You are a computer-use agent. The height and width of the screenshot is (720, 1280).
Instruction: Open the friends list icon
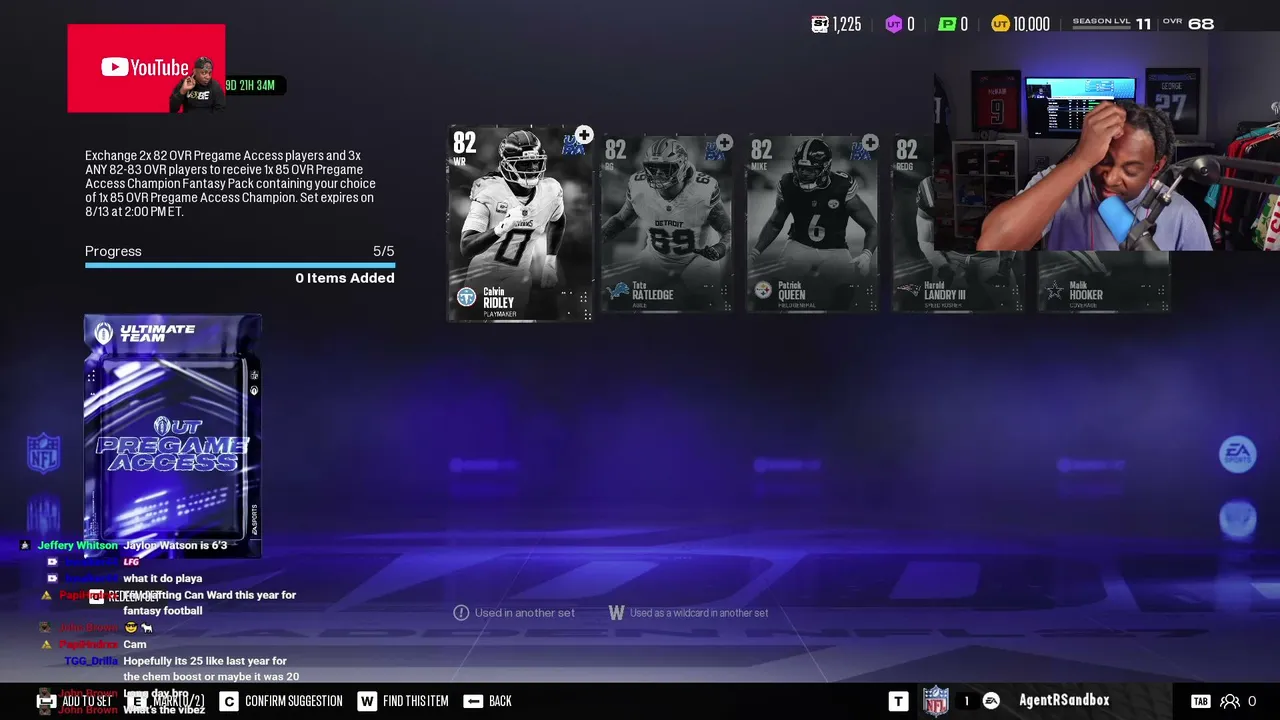[x=1230, y=701]
